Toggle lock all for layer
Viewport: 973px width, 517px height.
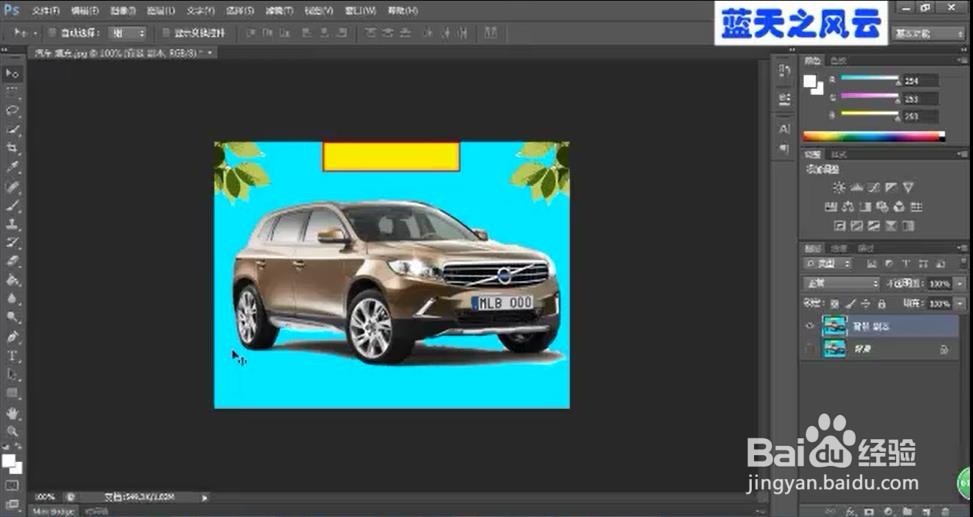pyautogui.click(x=882, y=303)
